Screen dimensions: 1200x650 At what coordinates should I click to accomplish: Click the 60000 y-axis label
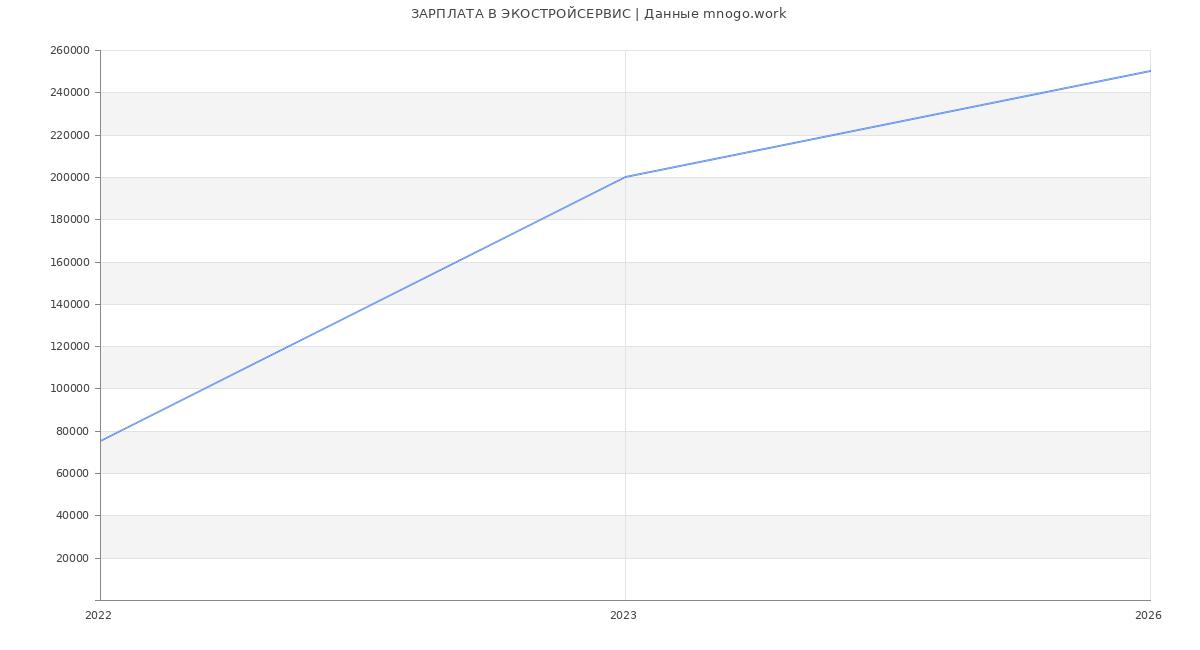(72, 474)
